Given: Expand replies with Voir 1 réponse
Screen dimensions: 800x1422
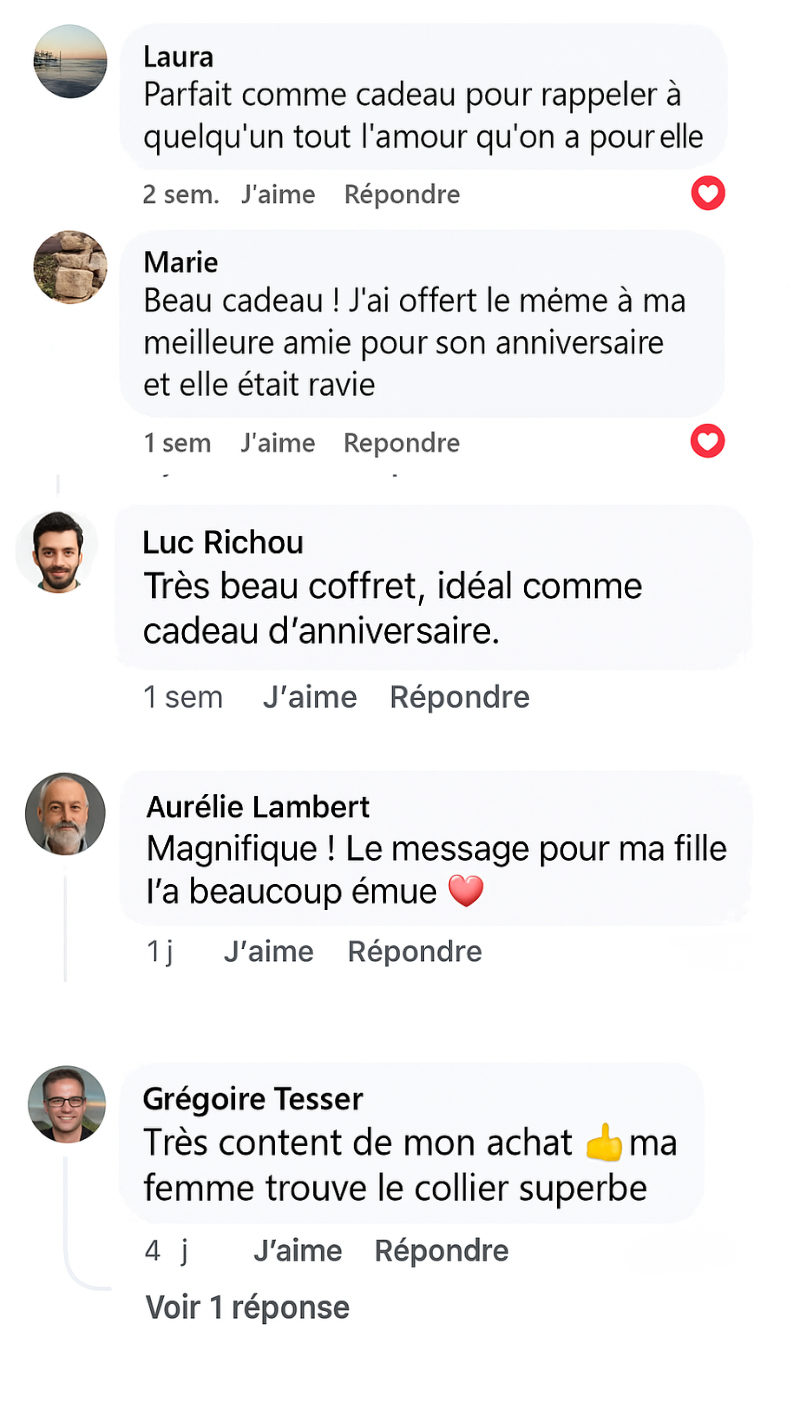Looking at the screenshot, I should point(248,1307).
